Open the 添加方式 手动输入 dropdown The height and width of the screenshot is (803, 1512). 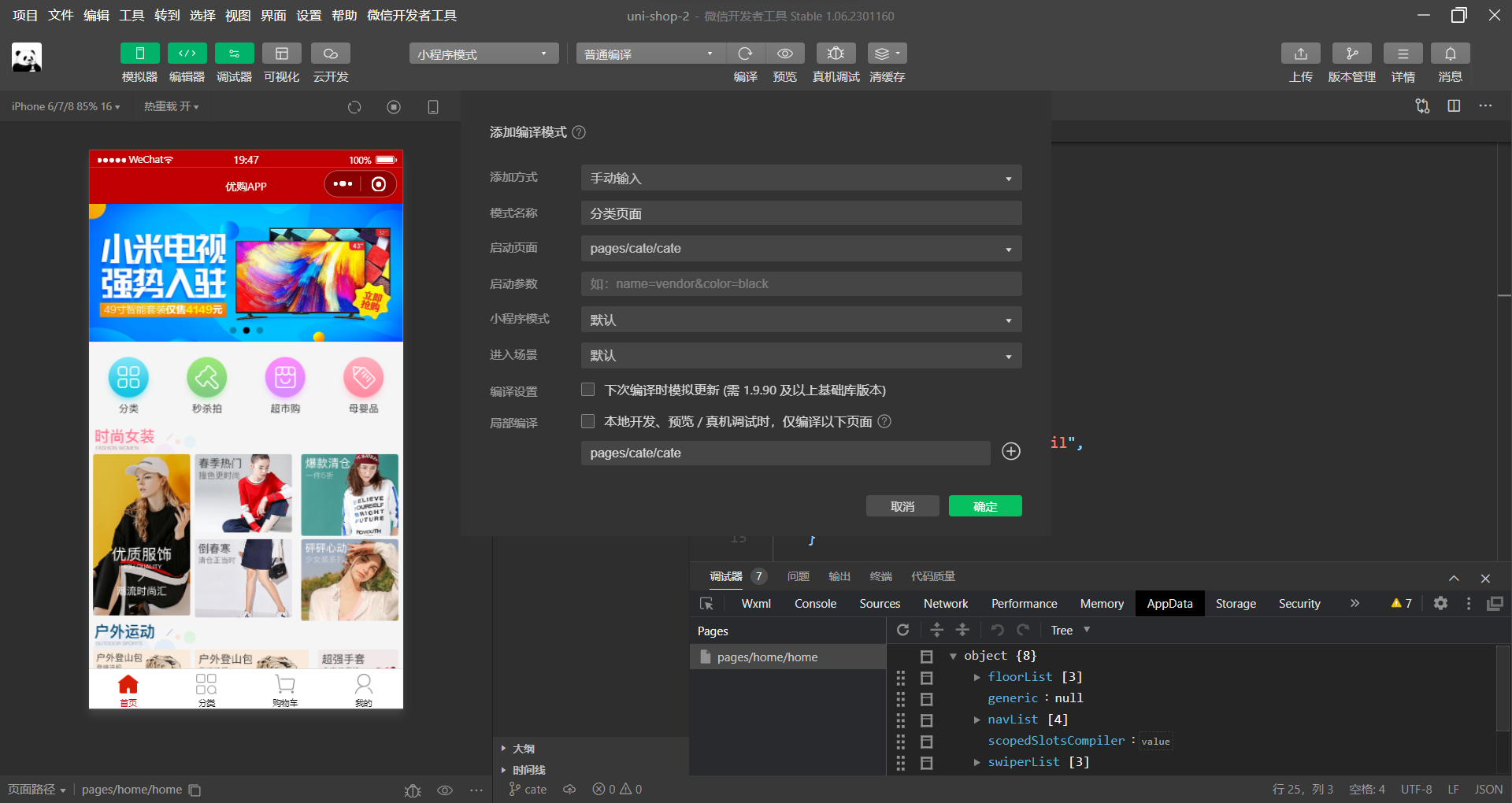(x=802, y=178)
